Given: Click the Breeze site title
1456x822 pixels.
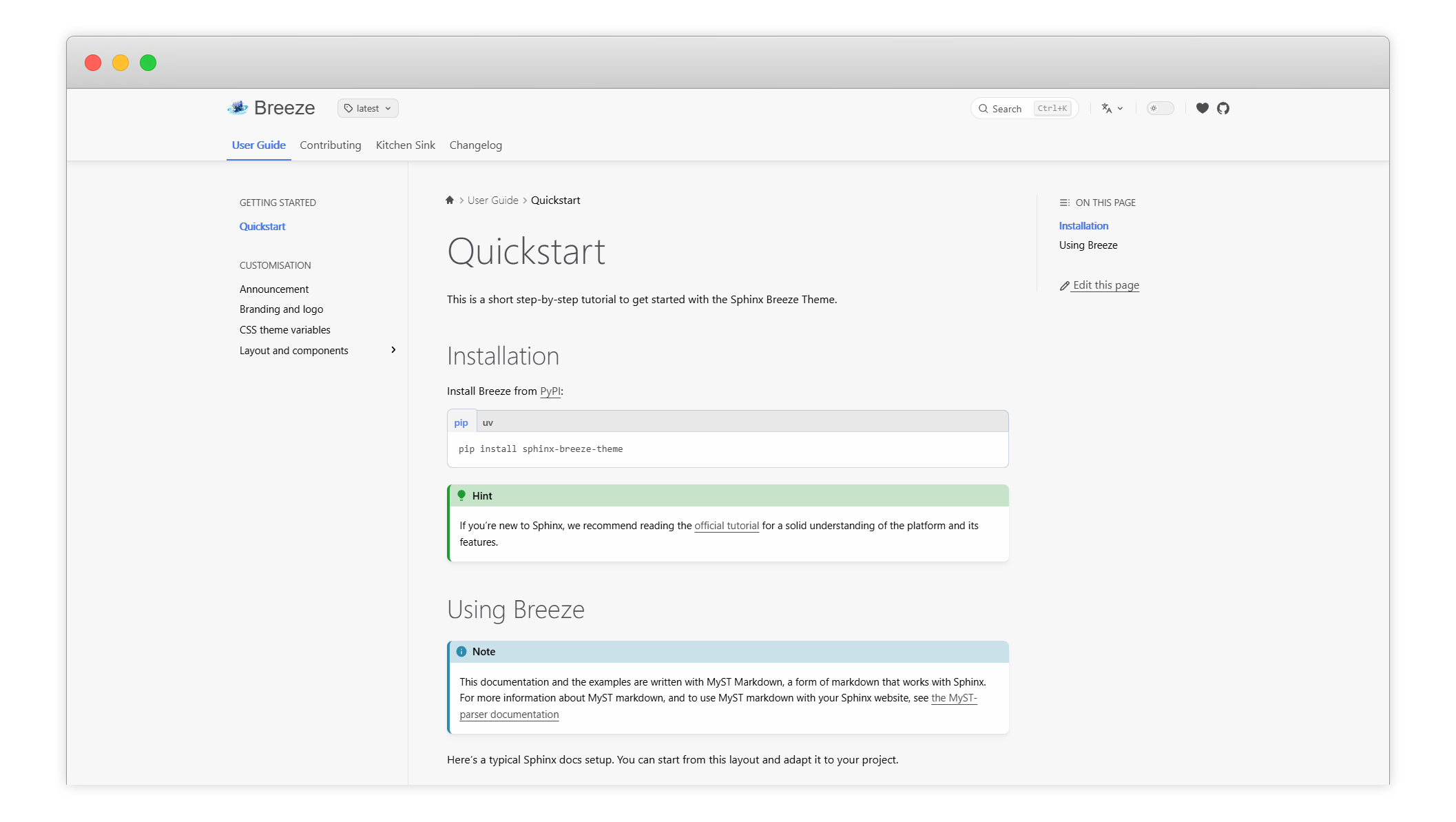Looking at the screenshot, I should (284, 107).
